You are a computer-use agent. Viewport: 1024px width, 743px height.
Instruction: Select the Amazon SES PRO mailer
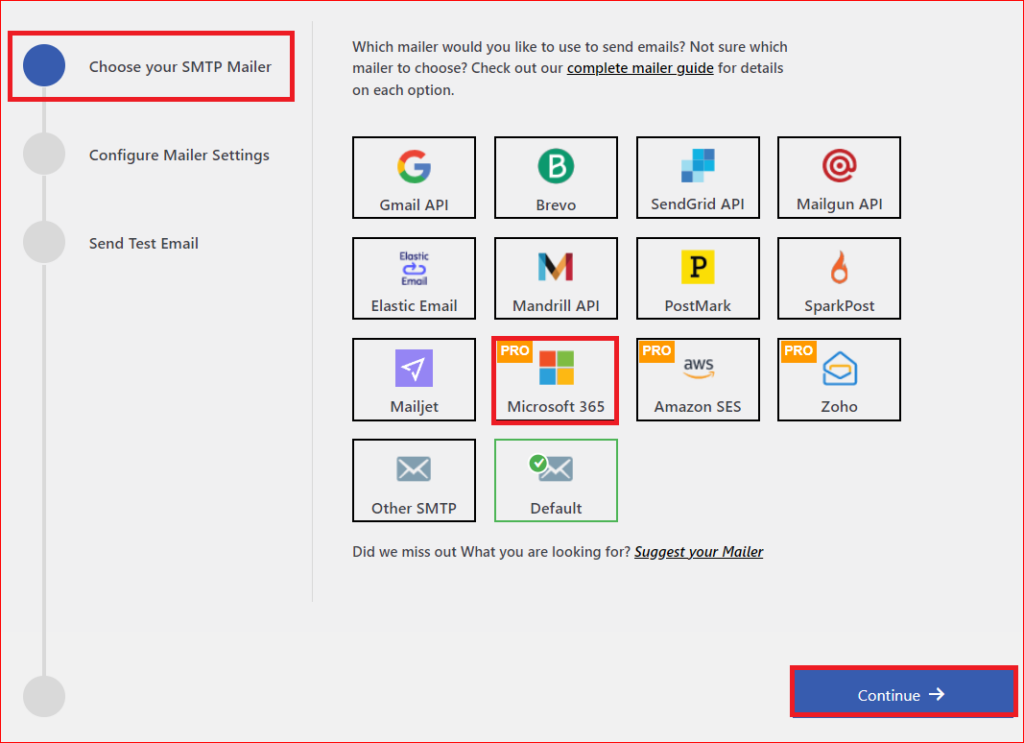(x=697, y=380)
